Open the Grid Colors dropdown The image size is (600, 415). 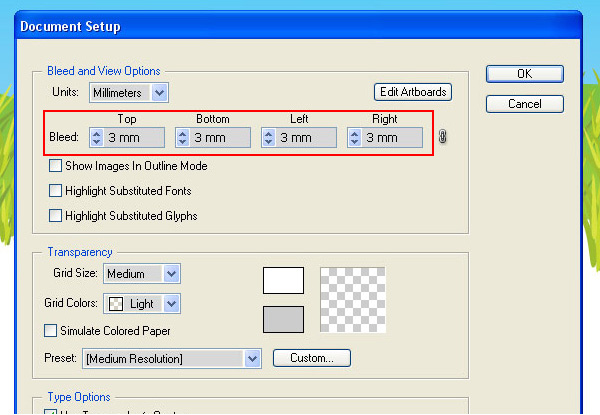(142, 303)
